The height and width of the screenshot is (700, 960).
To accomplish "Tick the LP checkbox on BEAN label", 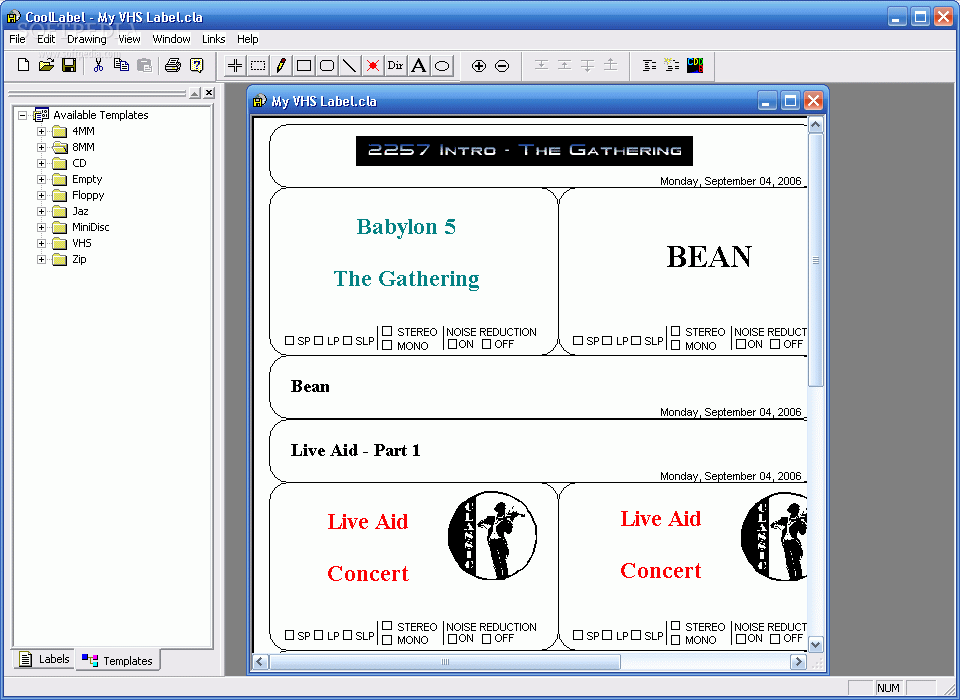I will [607, 341].
